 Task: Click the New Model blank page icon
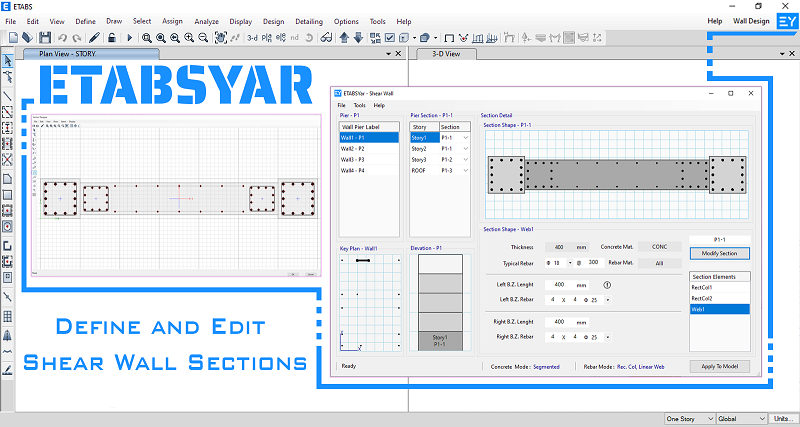[13, 37]
